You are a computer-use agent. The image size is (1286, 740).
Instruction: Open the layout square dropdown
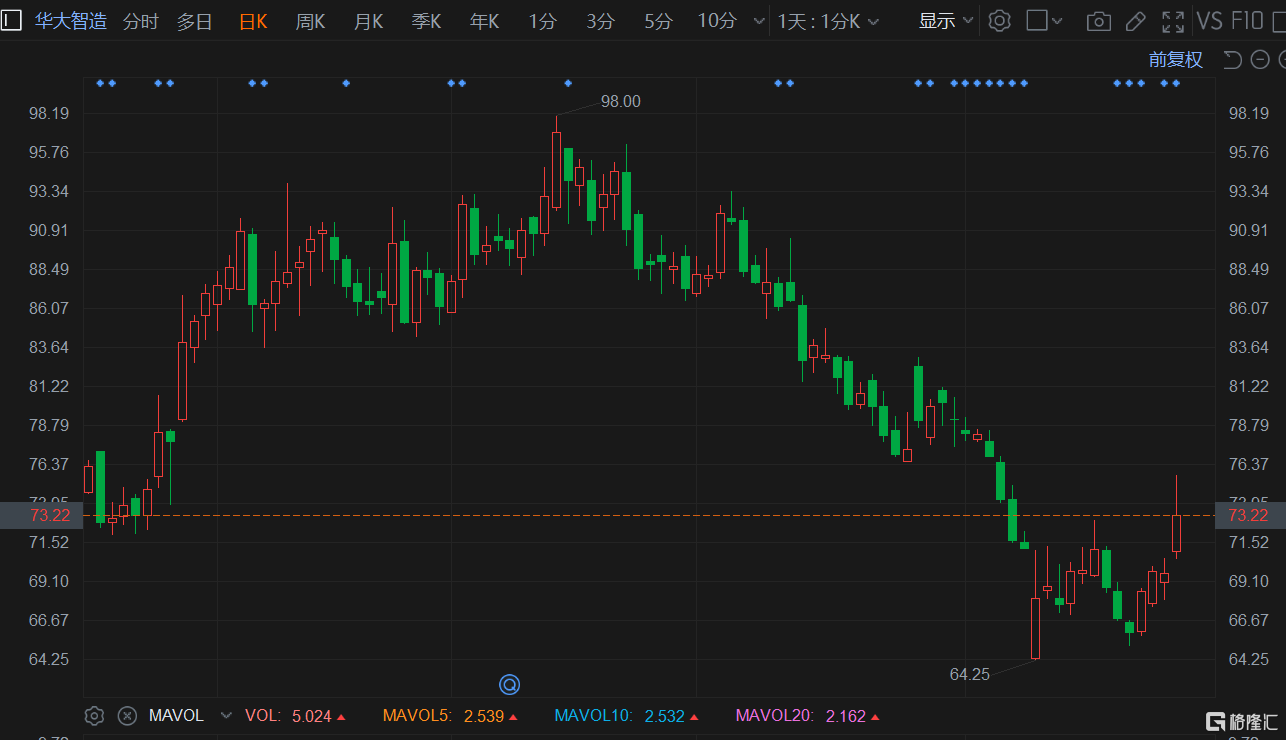point(1044,21)
